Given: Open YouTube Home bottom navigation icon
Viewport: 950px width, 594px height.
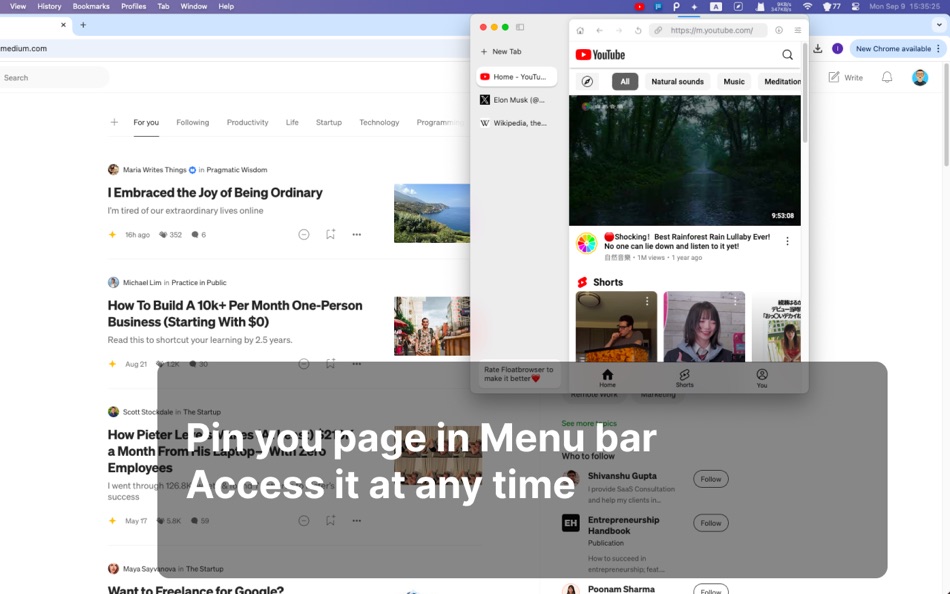Looking at the screenshot, I should [607, 378].
